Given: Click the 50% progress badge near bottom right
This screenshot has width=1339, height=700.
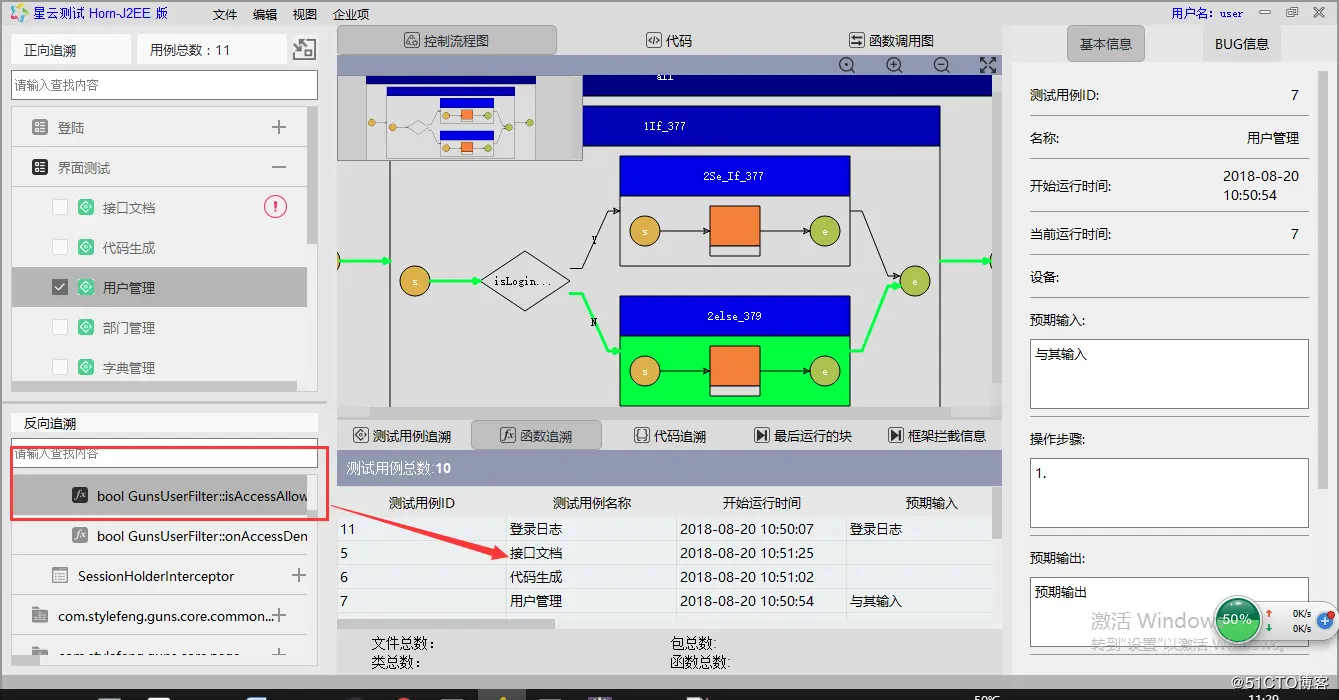Looking at the screenshot, I should (x=1237, y=620).
